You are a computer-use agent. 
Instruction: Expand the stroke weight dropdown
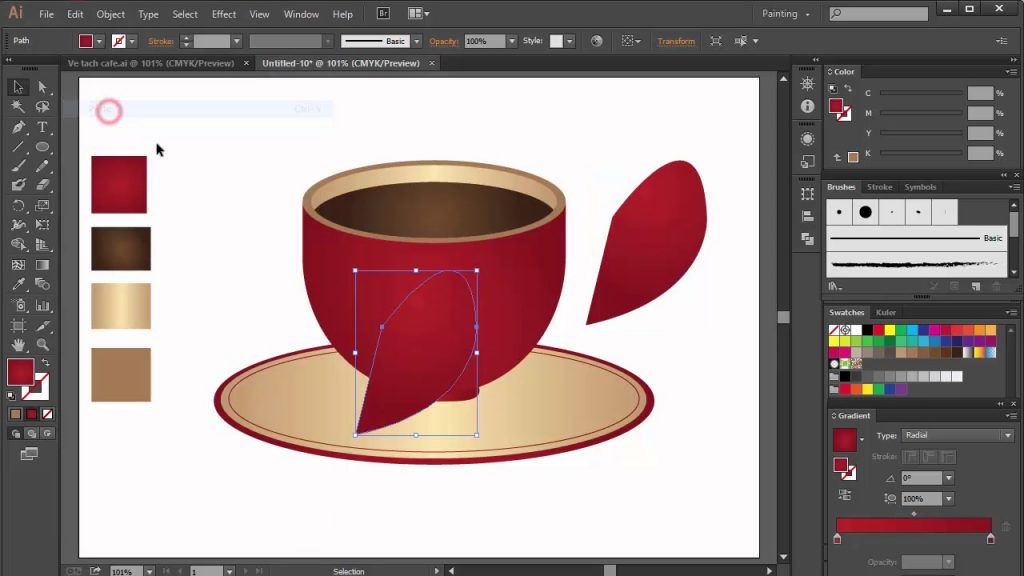tap(236, 41)
